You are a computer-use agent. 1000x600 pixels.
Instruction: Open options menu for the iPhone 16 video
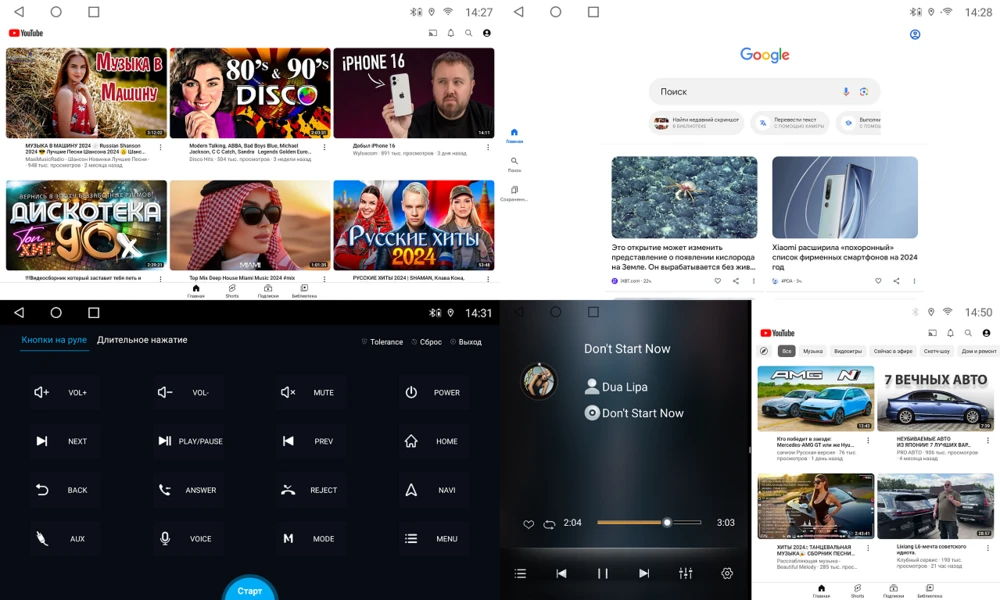coord(488,146)
